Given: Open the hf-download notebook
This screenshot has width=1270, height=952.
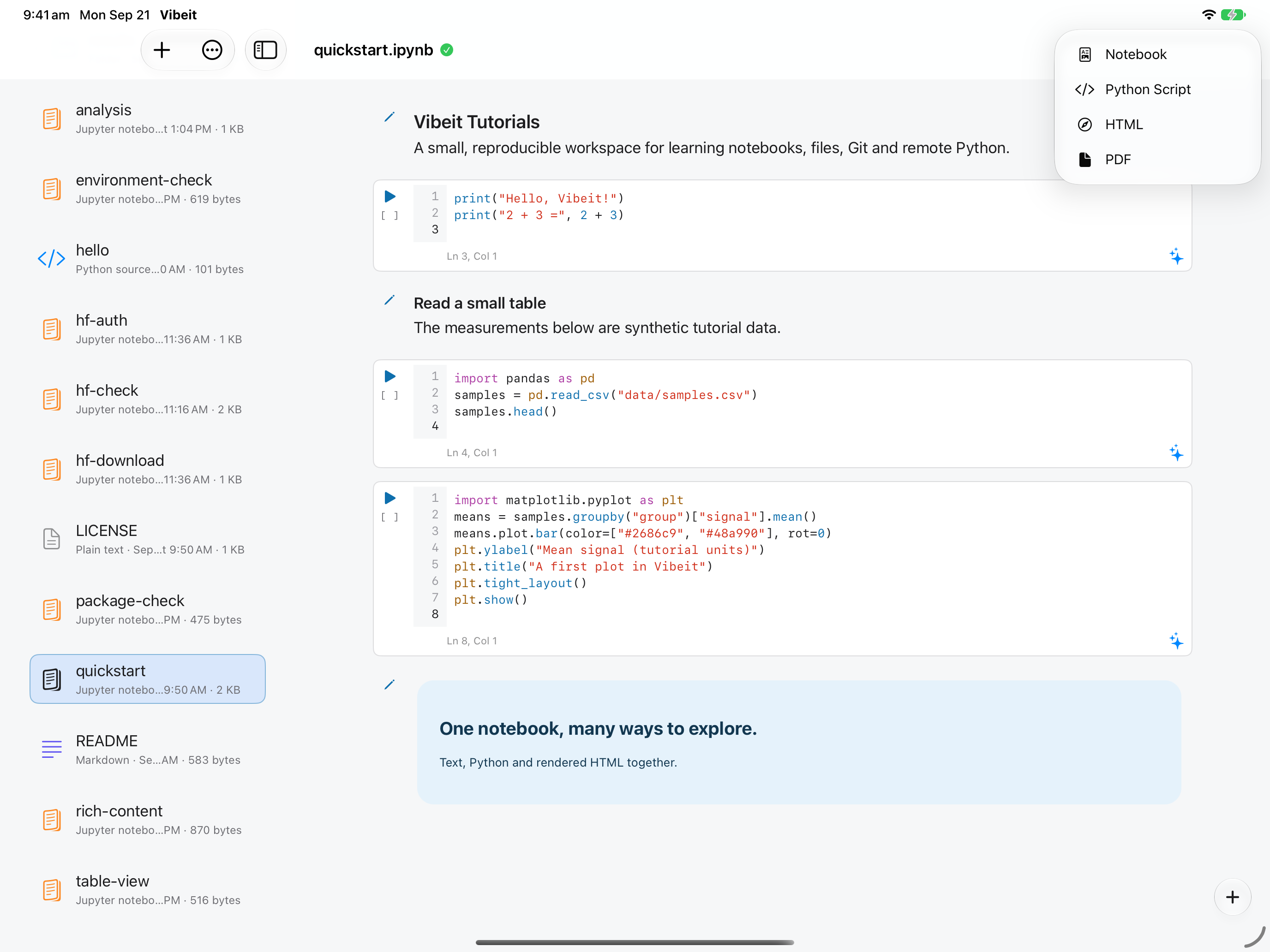Looking at the screenshot, I should click(x=148, y=469).
